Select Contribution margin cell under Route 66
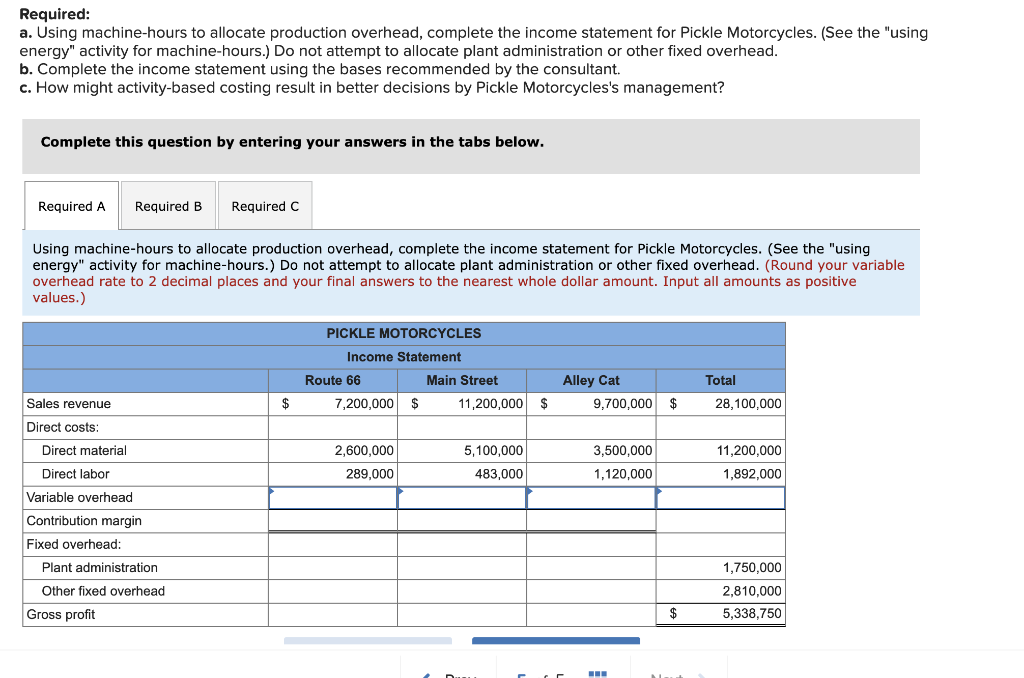Viewport: 1024px width, 678px height. (x=332, y=520)
